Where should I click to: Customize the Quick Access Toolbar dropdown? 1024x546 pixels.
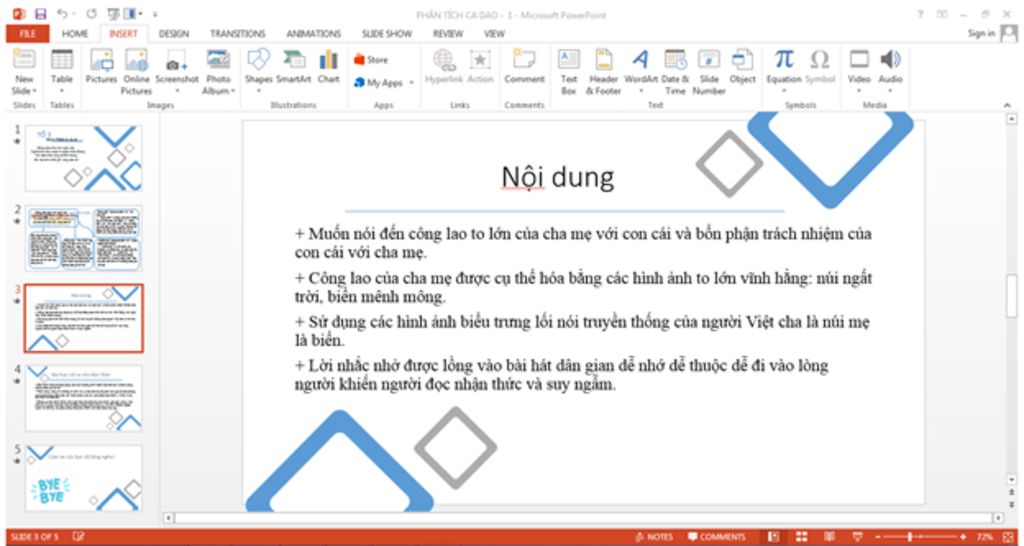tap(155, 14)
